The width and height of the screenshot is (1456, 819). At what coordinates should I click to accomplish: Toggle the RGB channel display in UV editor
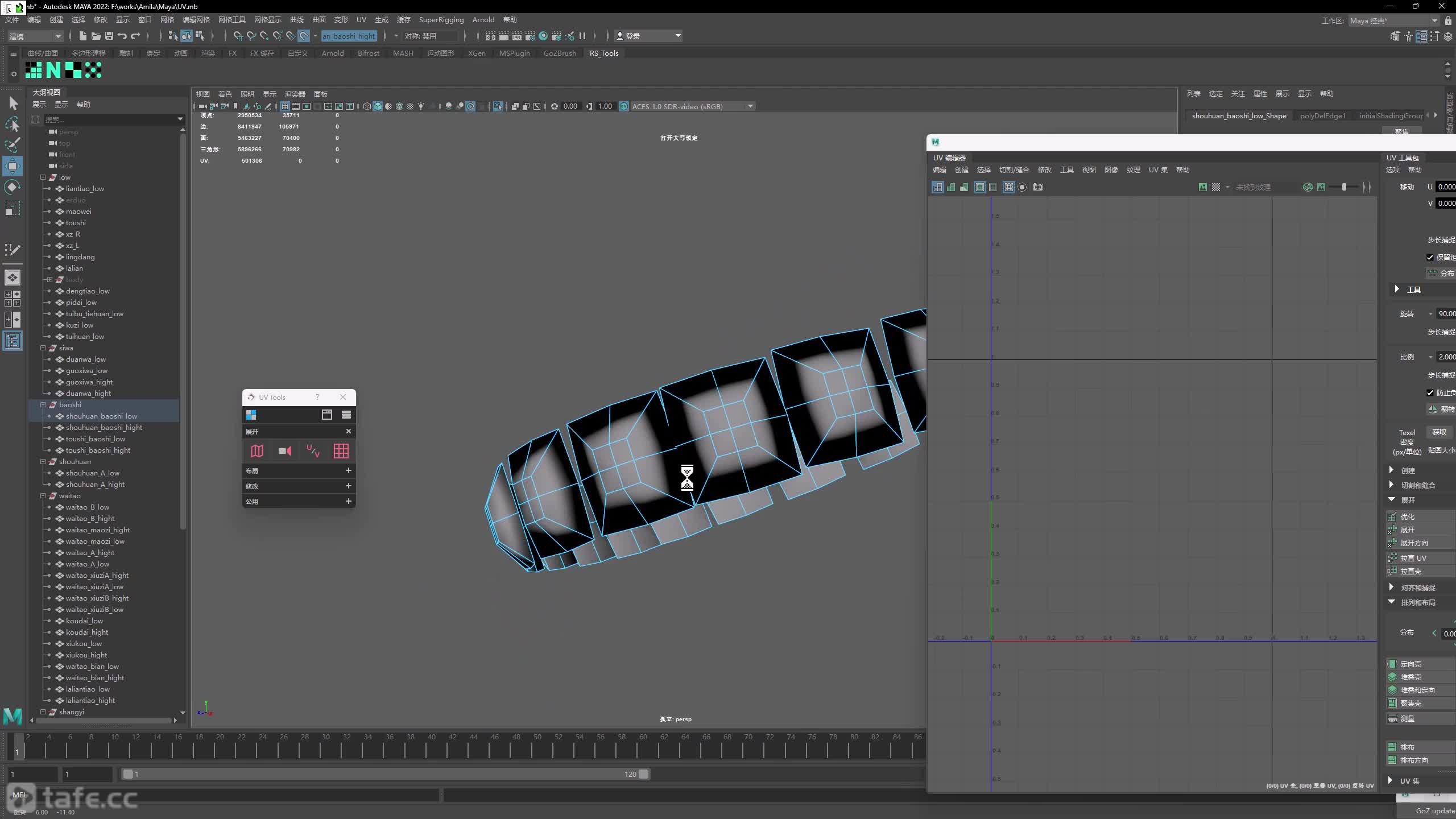click(x=1308, y=187)
